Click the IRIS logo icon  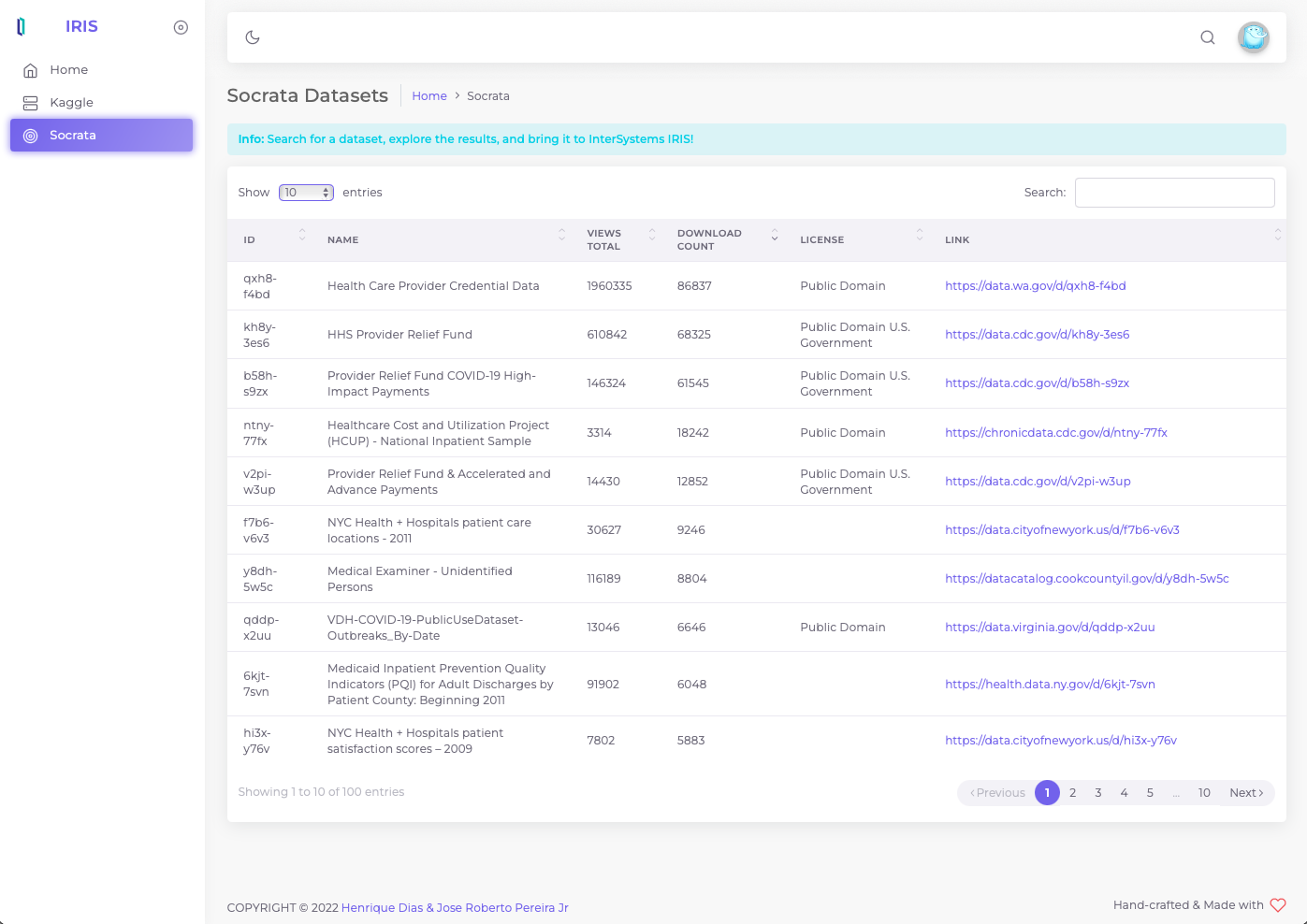pos(22,27)
